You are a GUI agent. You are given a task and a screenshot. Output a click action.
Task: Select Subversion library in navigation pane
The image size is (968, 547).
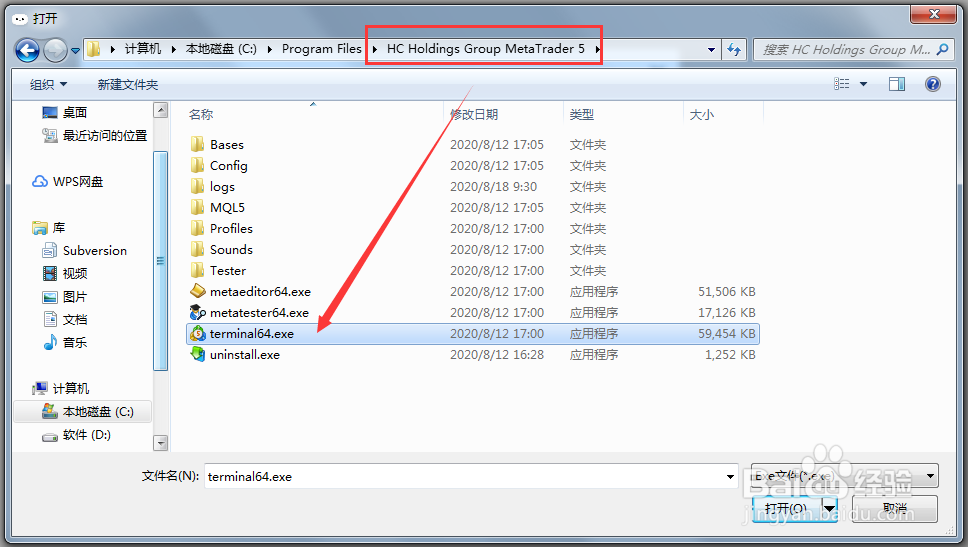click(85, 251)
